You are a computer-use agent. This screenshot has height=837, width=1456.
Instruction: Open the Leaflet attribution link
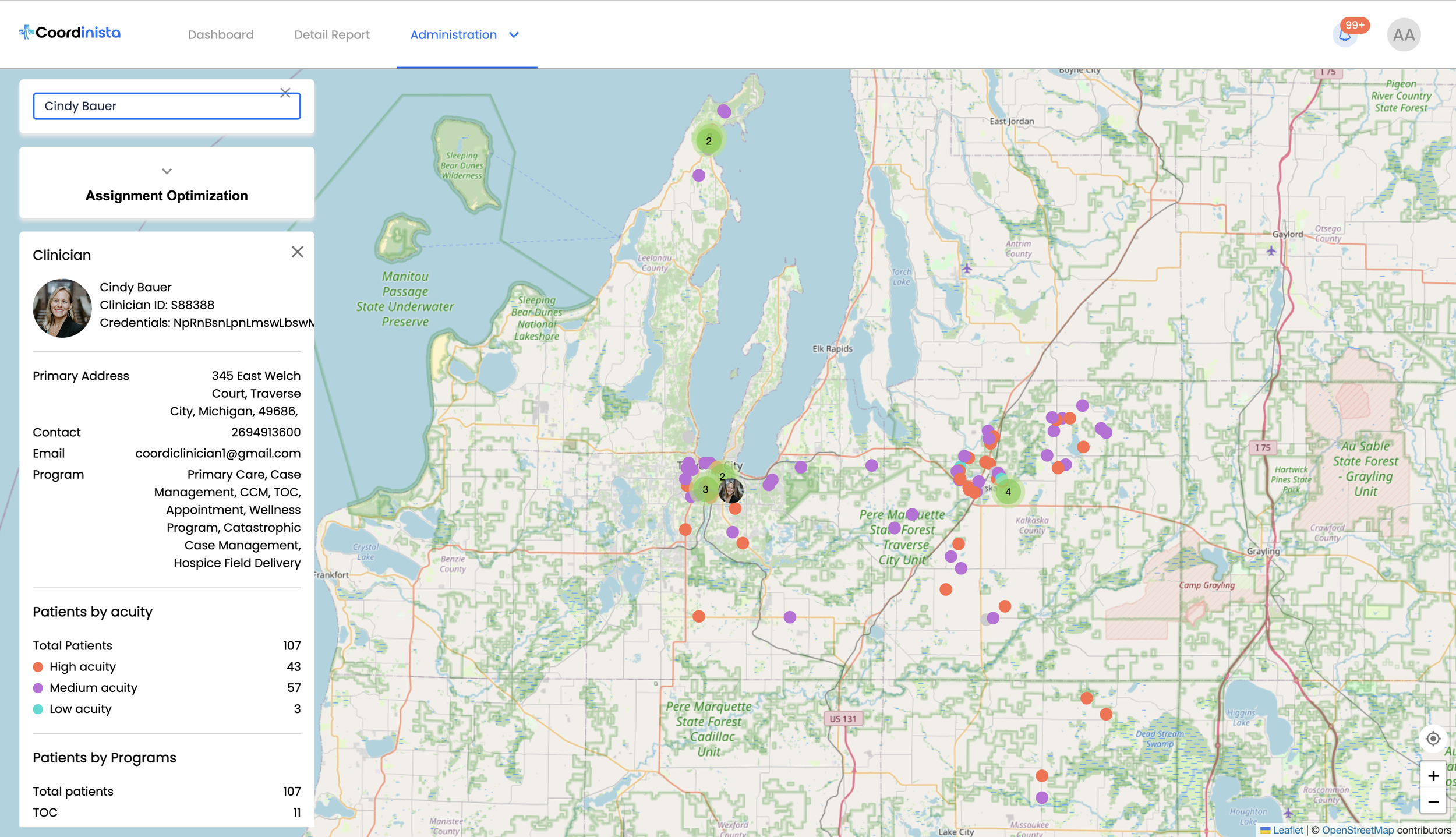tap(1287, 830)
